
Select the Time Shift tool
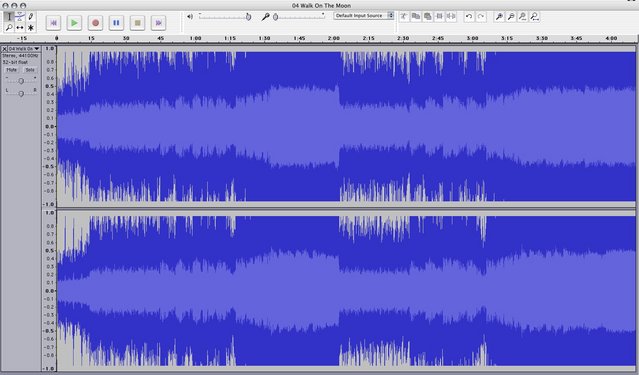pos(20,28)
